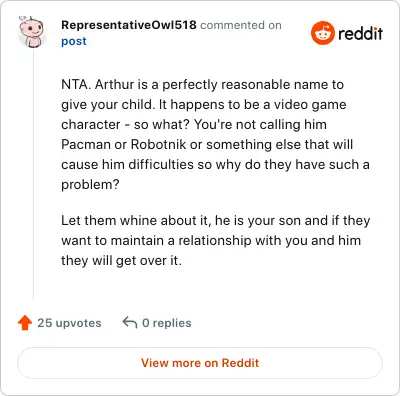Click the word "NTA" in the comment
Viewport: 400px width, 396px height.
tap(75, 84)
